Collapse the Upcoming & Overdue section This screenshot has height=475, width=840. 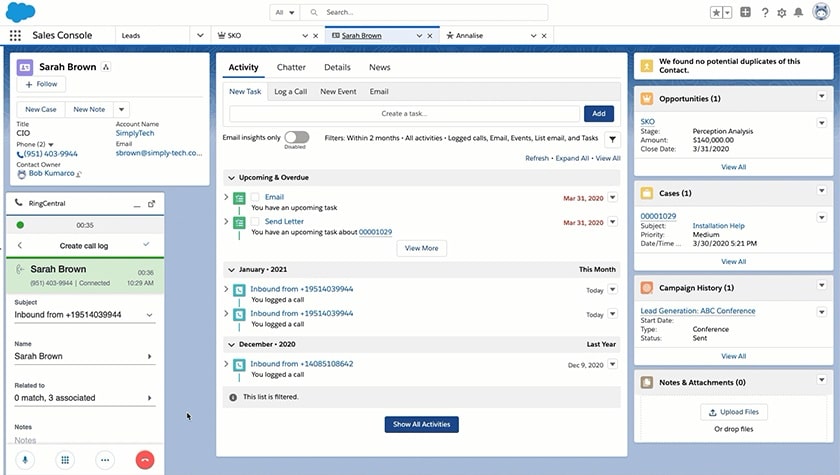[x=231, y=178]
